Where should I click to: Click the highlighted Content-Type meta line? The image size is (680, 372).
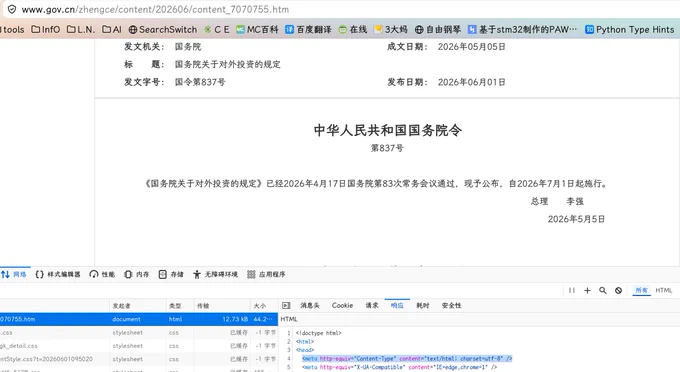(x=407, y=359)
